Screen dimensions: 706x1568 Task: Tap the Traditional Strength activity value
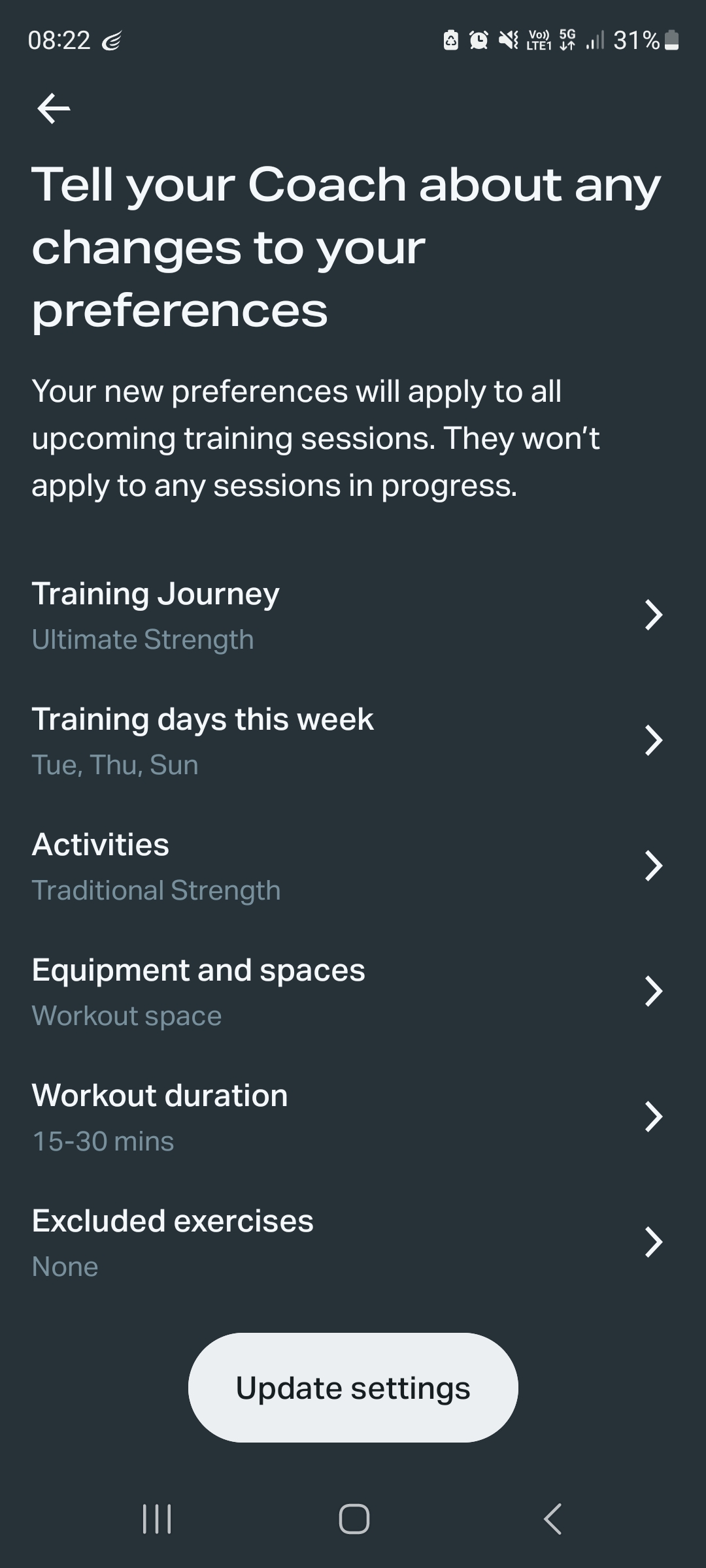coord(156,890)
